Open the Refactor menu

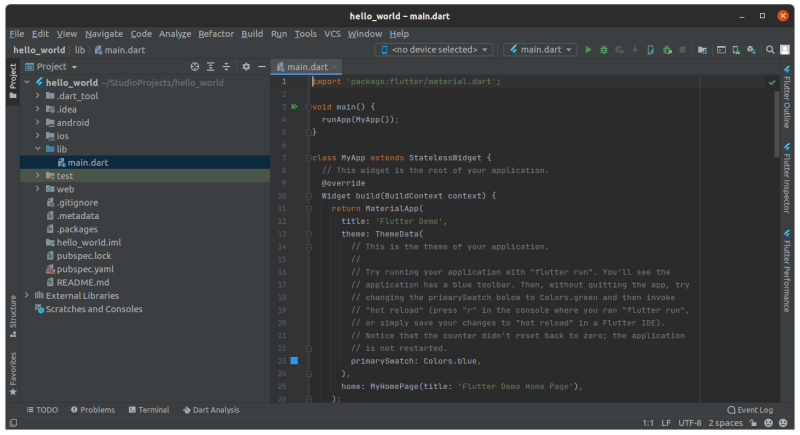pos(216,33)
